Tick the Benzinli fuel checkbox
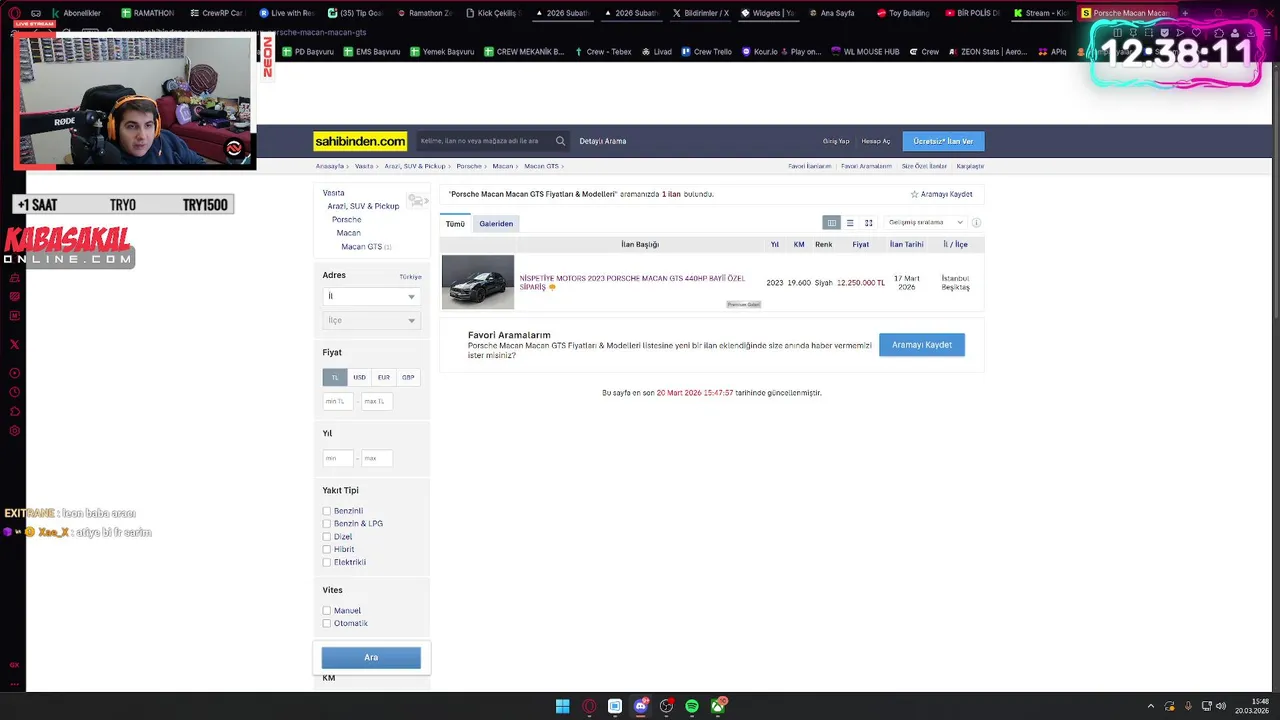 point(326,511)
